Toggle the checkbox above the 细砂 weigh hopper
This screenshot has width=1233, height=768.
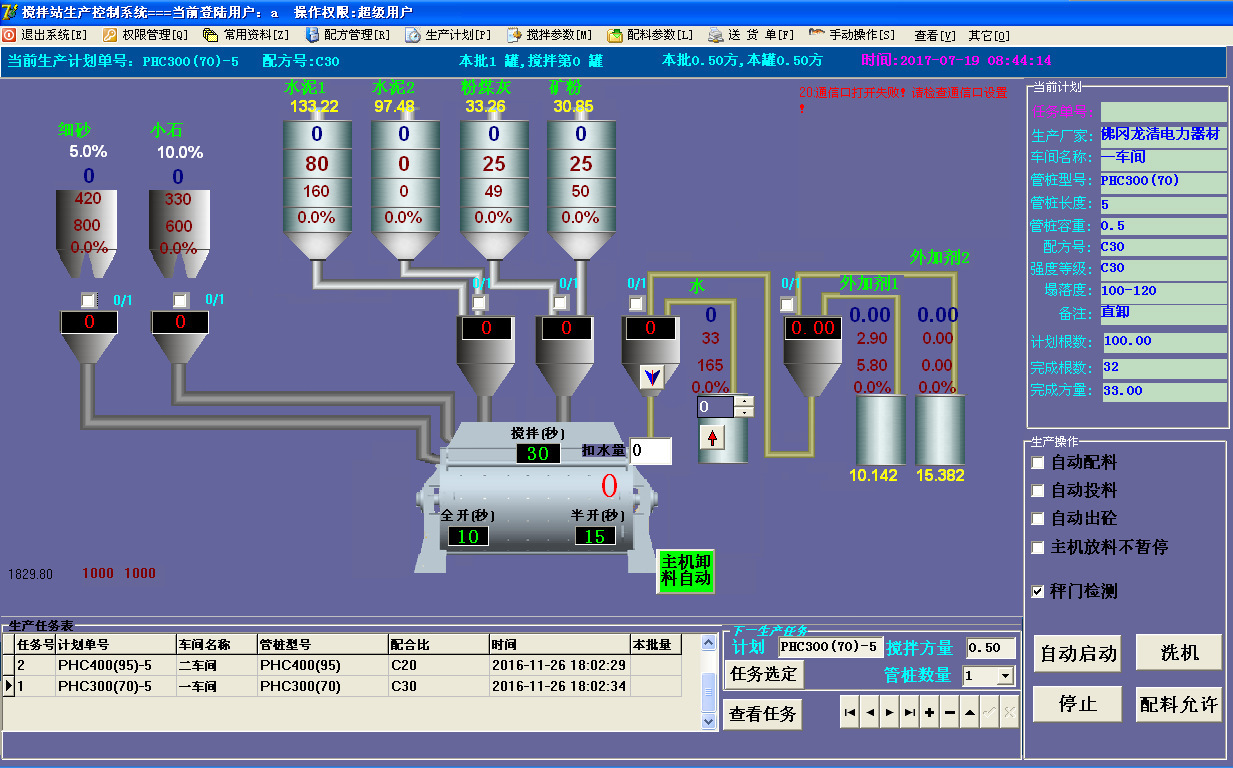coord(89,300)
